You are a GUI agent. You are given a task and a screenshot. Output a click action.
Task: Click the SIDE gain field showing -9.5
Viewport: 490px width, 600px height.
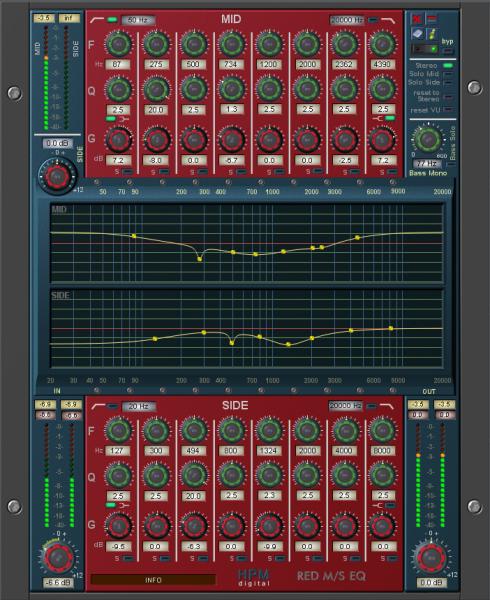[119, 546]
